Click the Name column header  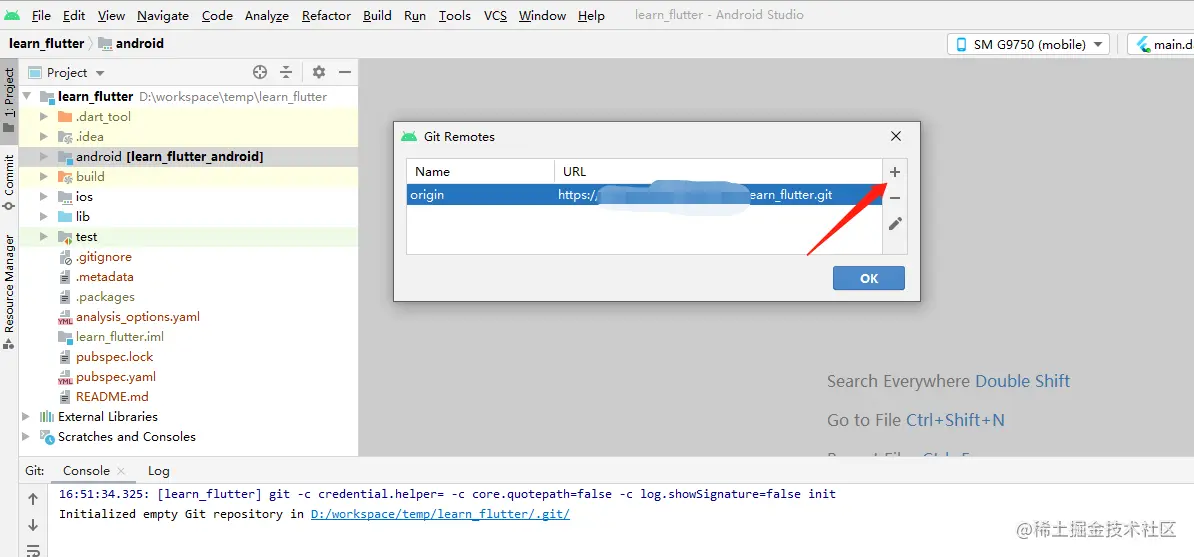coord(480,171)
